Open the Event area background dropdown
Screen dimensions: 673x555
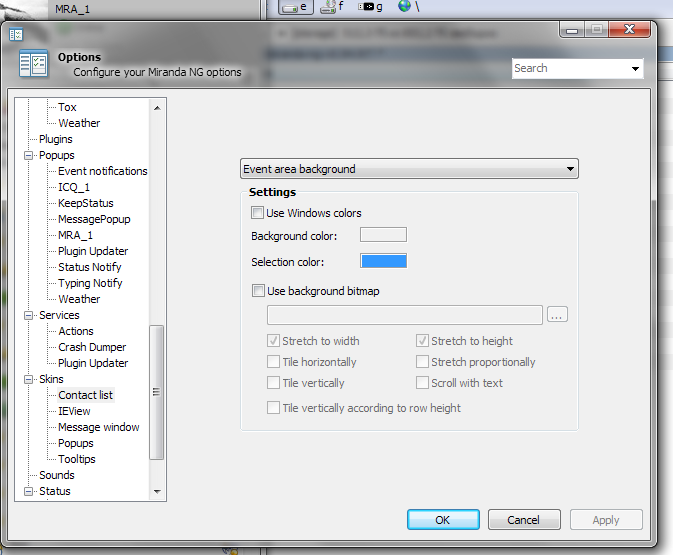pyautogui.click(x=410, y=169)
